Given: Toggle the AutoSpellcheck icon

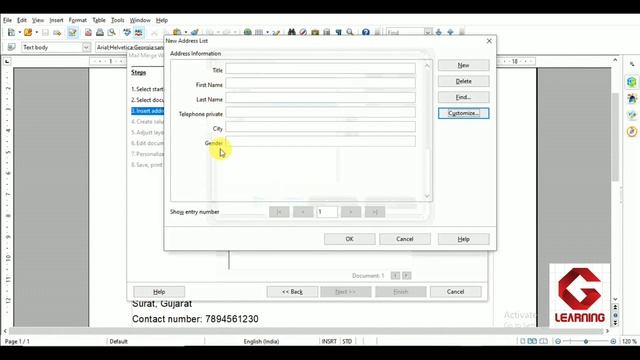Looking at the screenshot, I should click(x=139, y=32).
